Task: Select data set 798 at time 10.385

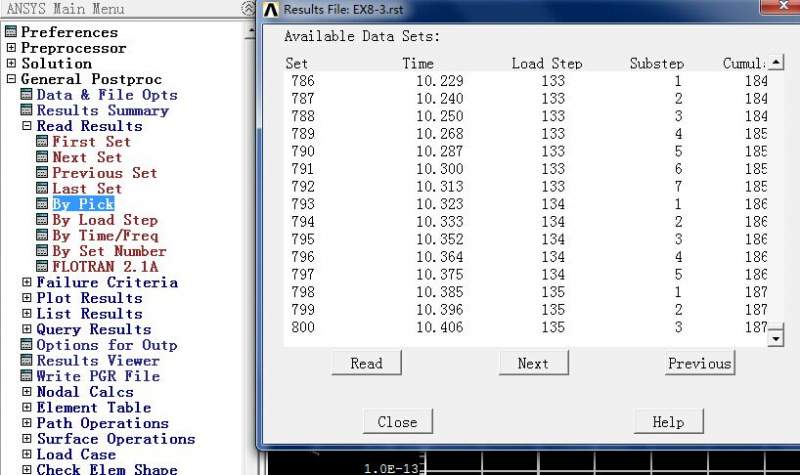Action: pyautogui.click(x=526, y=292)
